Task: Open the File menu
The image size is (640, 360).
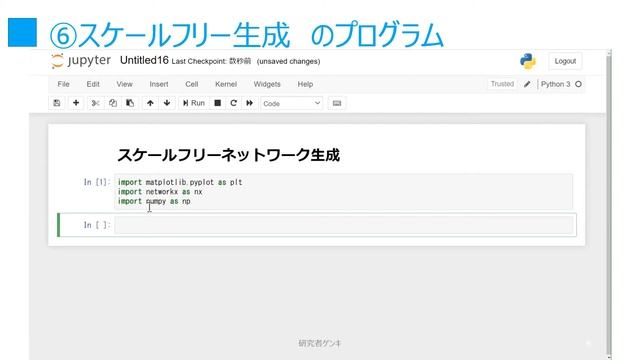Action: [x=63, y=84]
